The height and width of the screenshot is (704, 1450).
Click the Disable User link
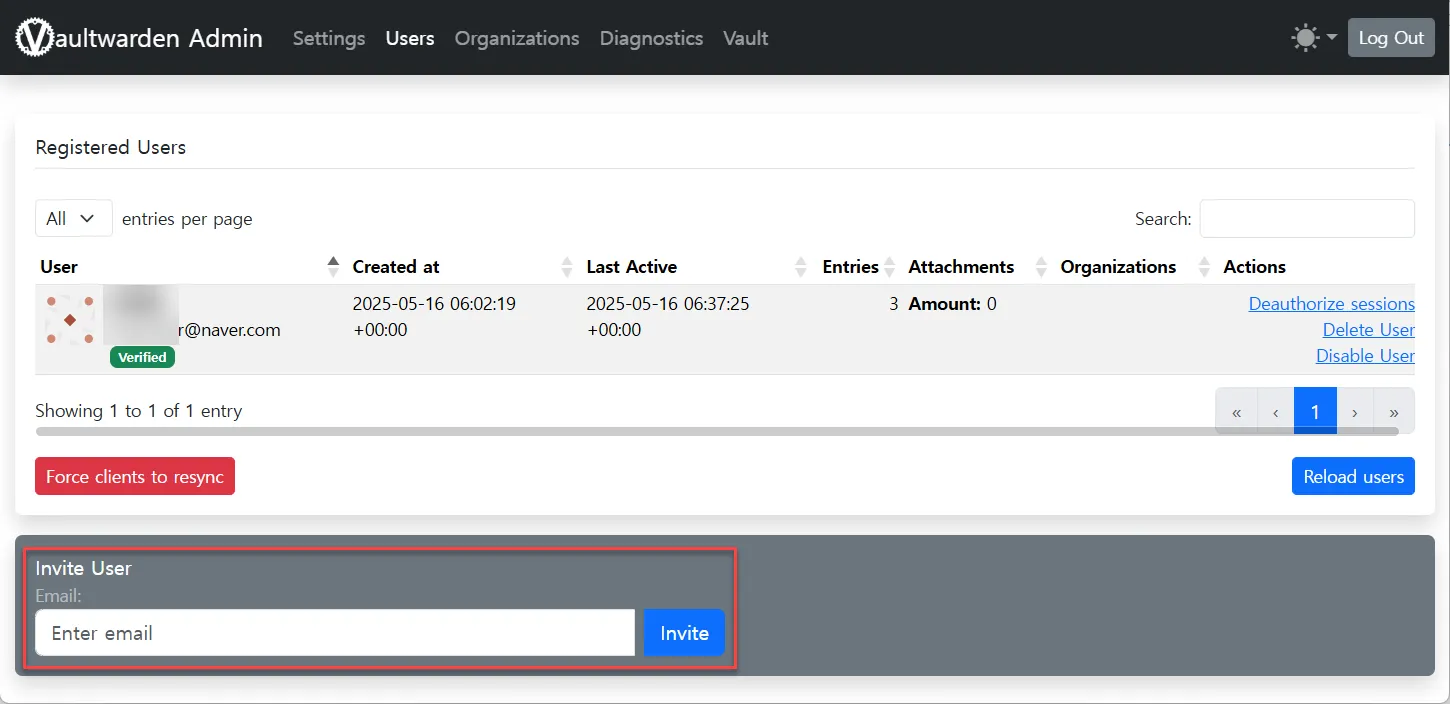pos(1365,356)
